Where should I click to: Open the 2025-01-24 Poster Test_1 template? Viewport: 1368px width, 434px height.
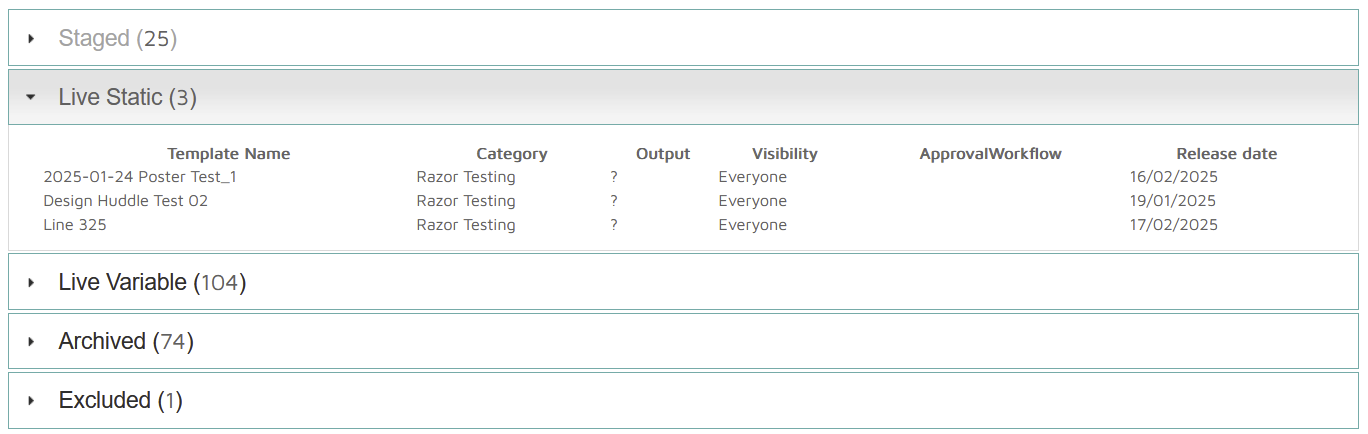point(140,177)
